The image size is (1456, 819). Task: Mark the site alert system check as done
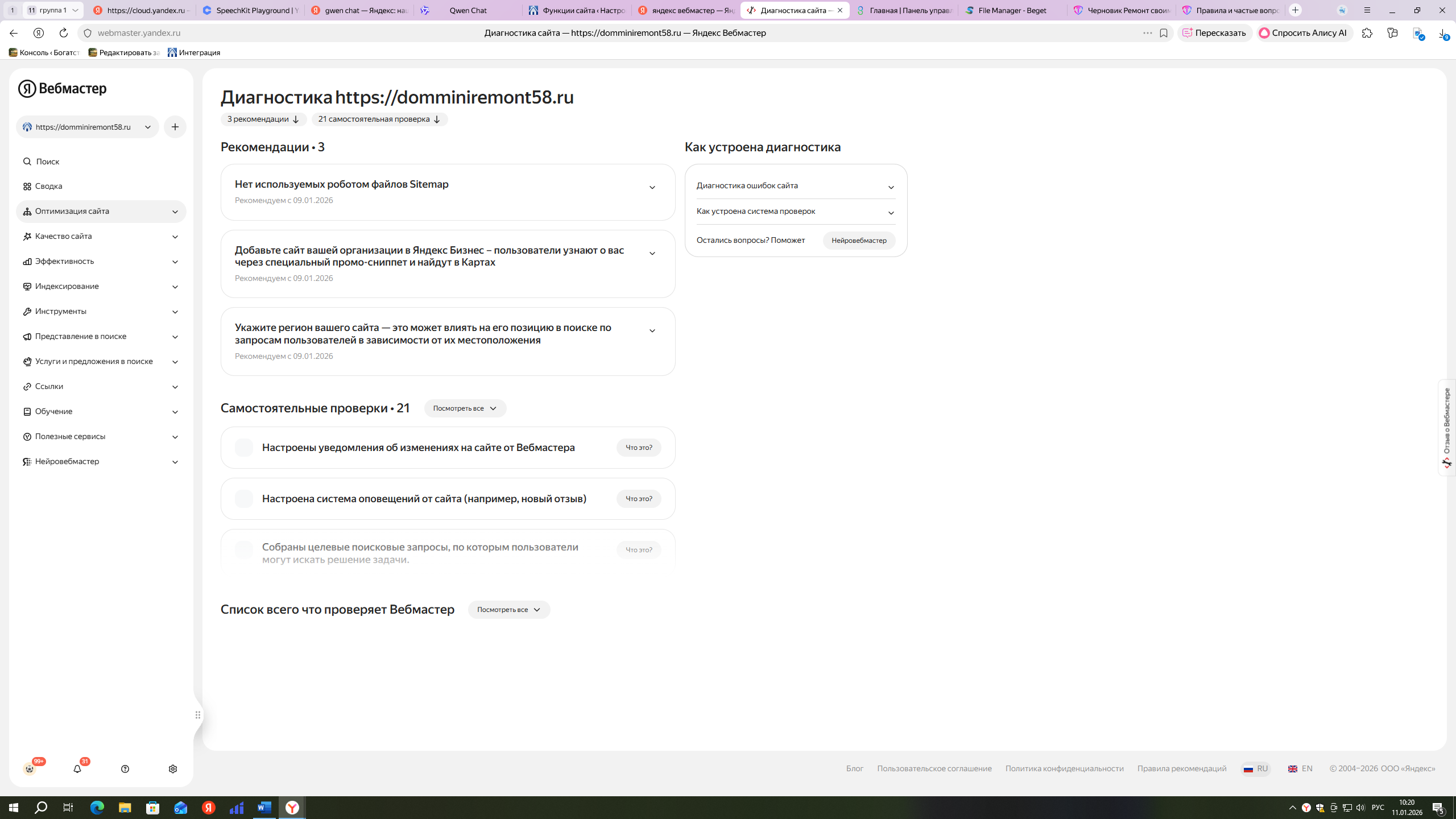point(244,499)
